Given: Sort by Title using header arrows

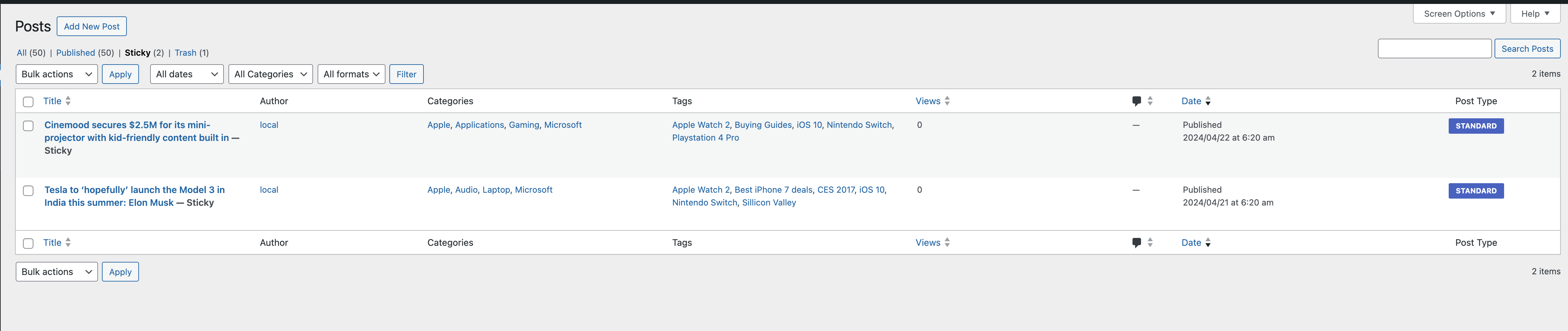Looking at the screenshot, I should click(68, 101).
